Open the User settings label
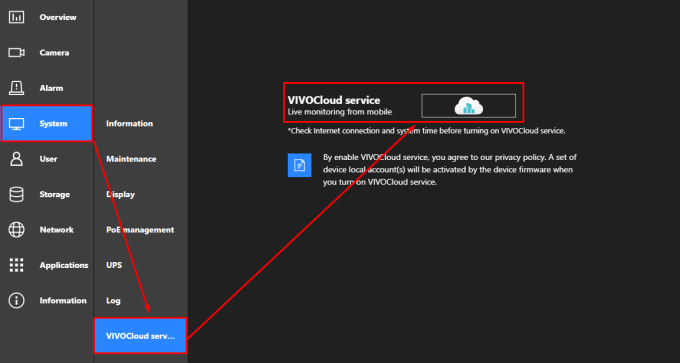This screenshot has height=363, width=680. tap(48, 159)
